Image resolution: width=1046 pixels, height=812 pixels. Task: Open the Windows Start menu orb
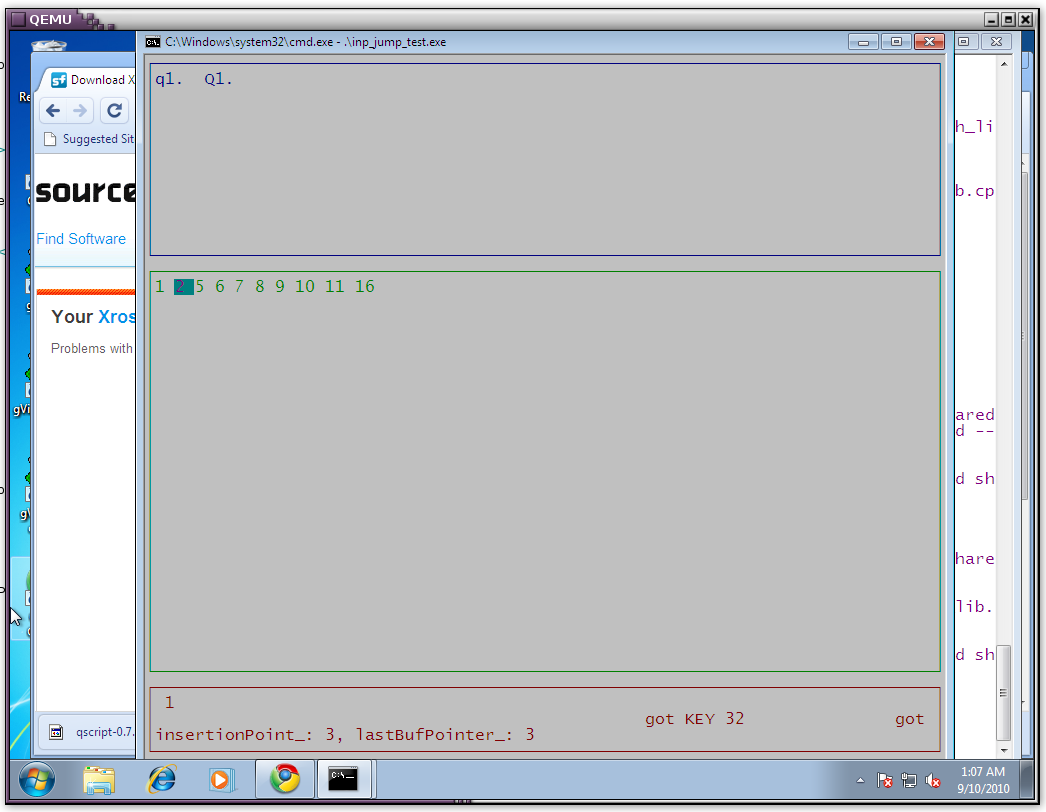pyautogui.click(x=36, y=778)
